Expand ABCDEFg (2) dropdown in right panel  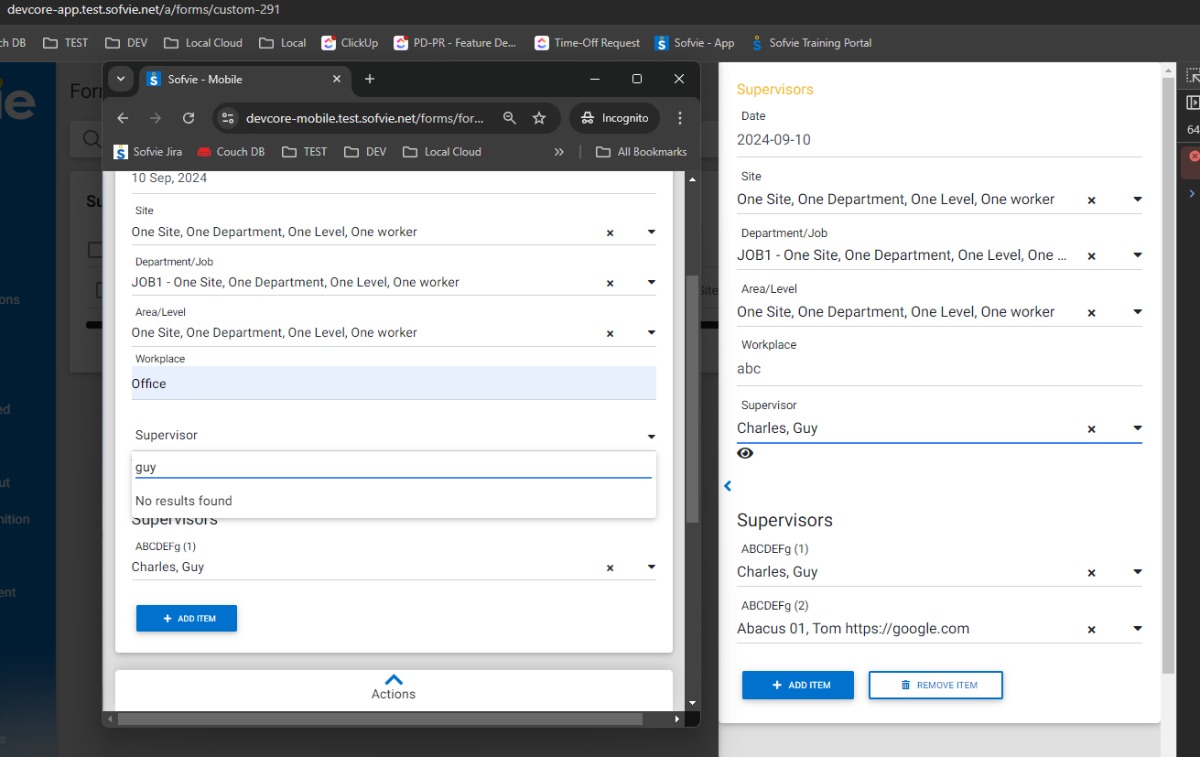coord(1137,629)
